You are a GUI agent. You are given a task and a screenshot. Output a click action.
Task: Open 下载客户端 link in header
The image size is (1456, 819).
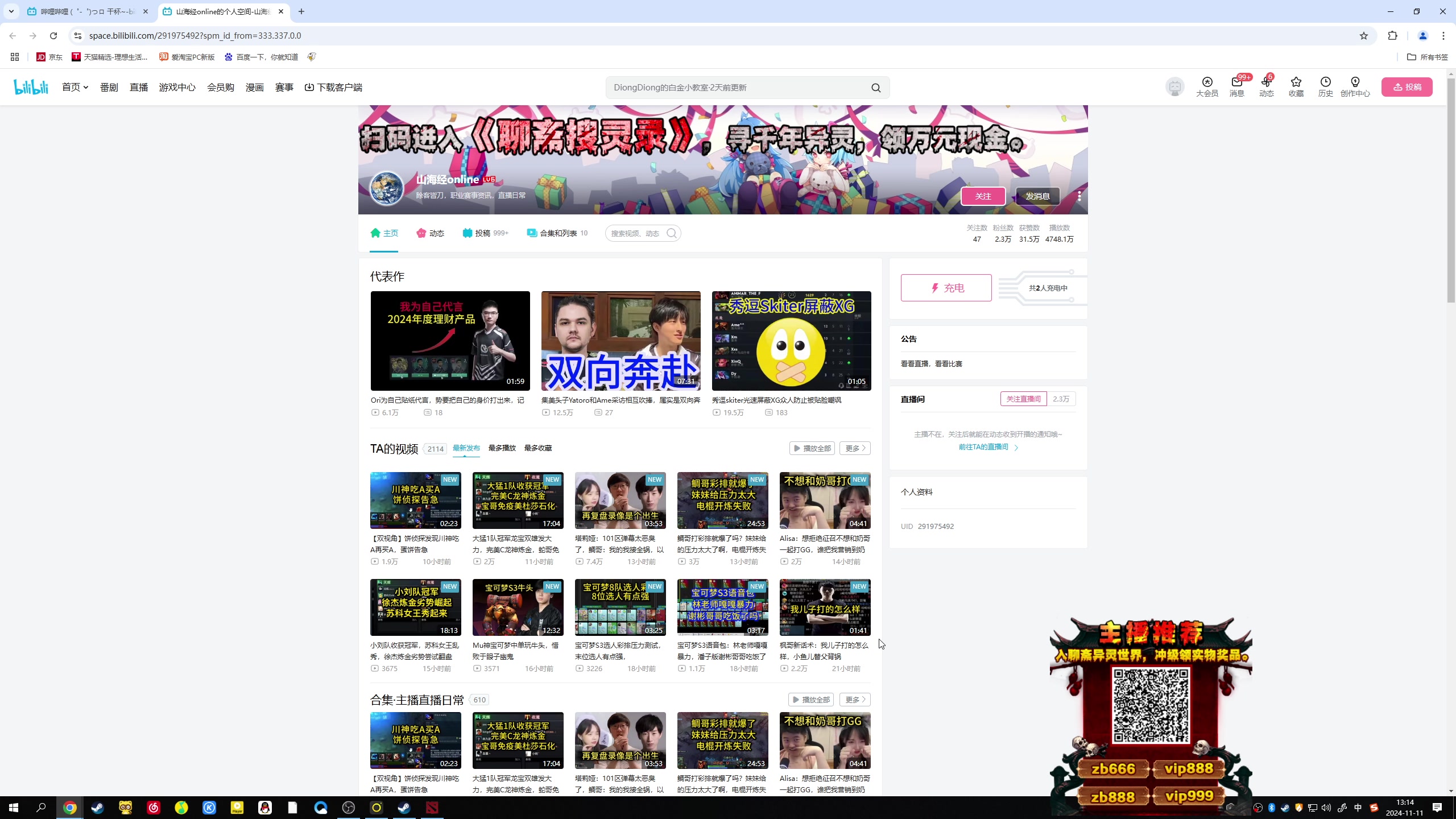point(333,87)
